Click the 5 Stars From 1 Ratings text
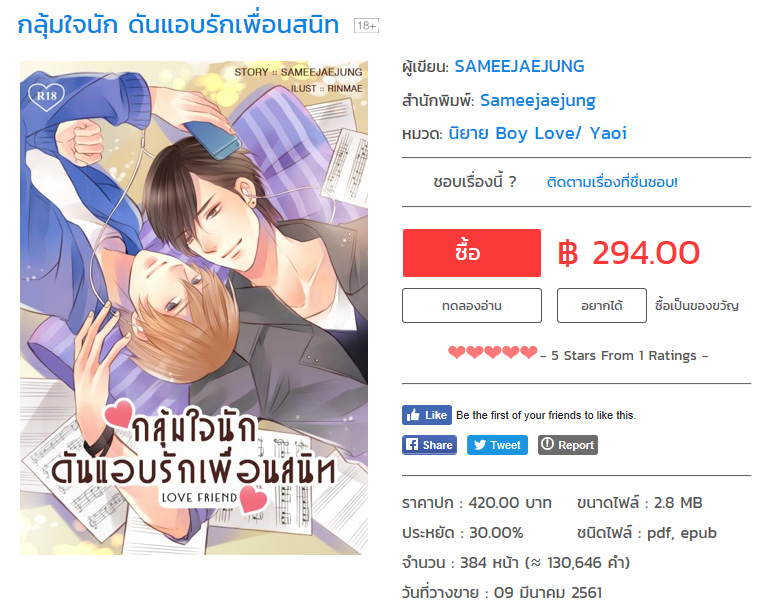The height and width of the screenshot is (604, 768). (x=624, y=356)
